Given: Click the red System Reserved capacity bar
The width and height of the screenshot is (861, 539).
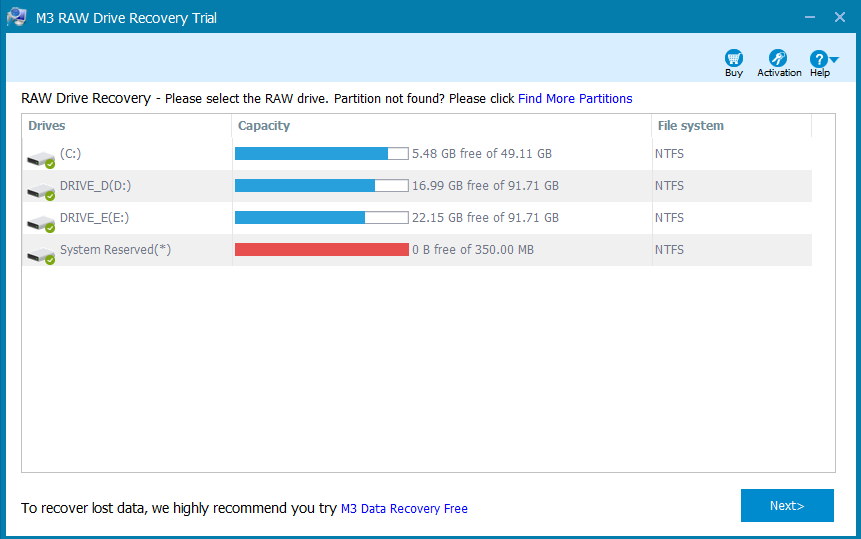Looking at the screenshot, I should coord(322,250).
